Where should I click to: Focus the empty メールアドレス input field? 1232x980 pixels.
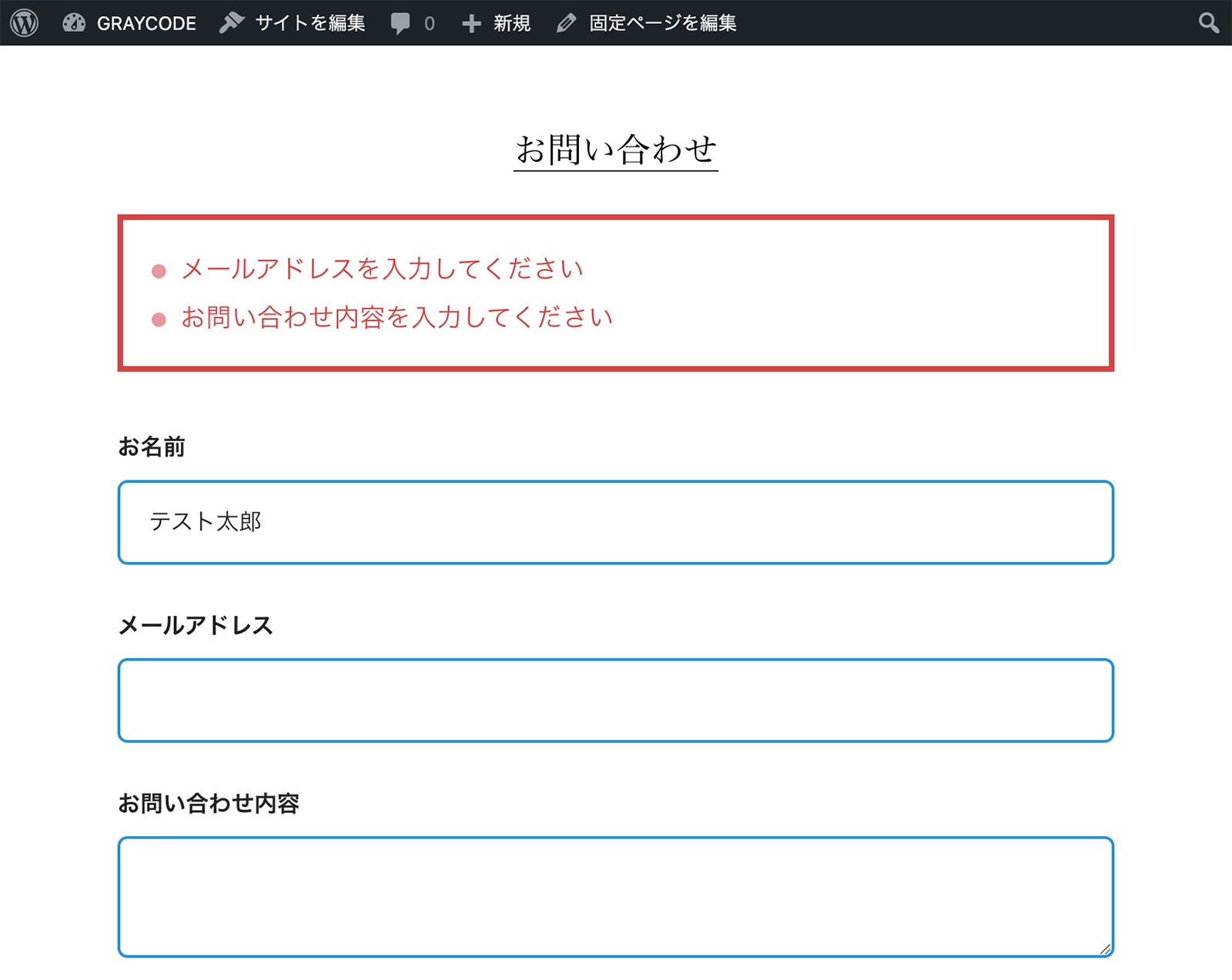coord(616,701)
